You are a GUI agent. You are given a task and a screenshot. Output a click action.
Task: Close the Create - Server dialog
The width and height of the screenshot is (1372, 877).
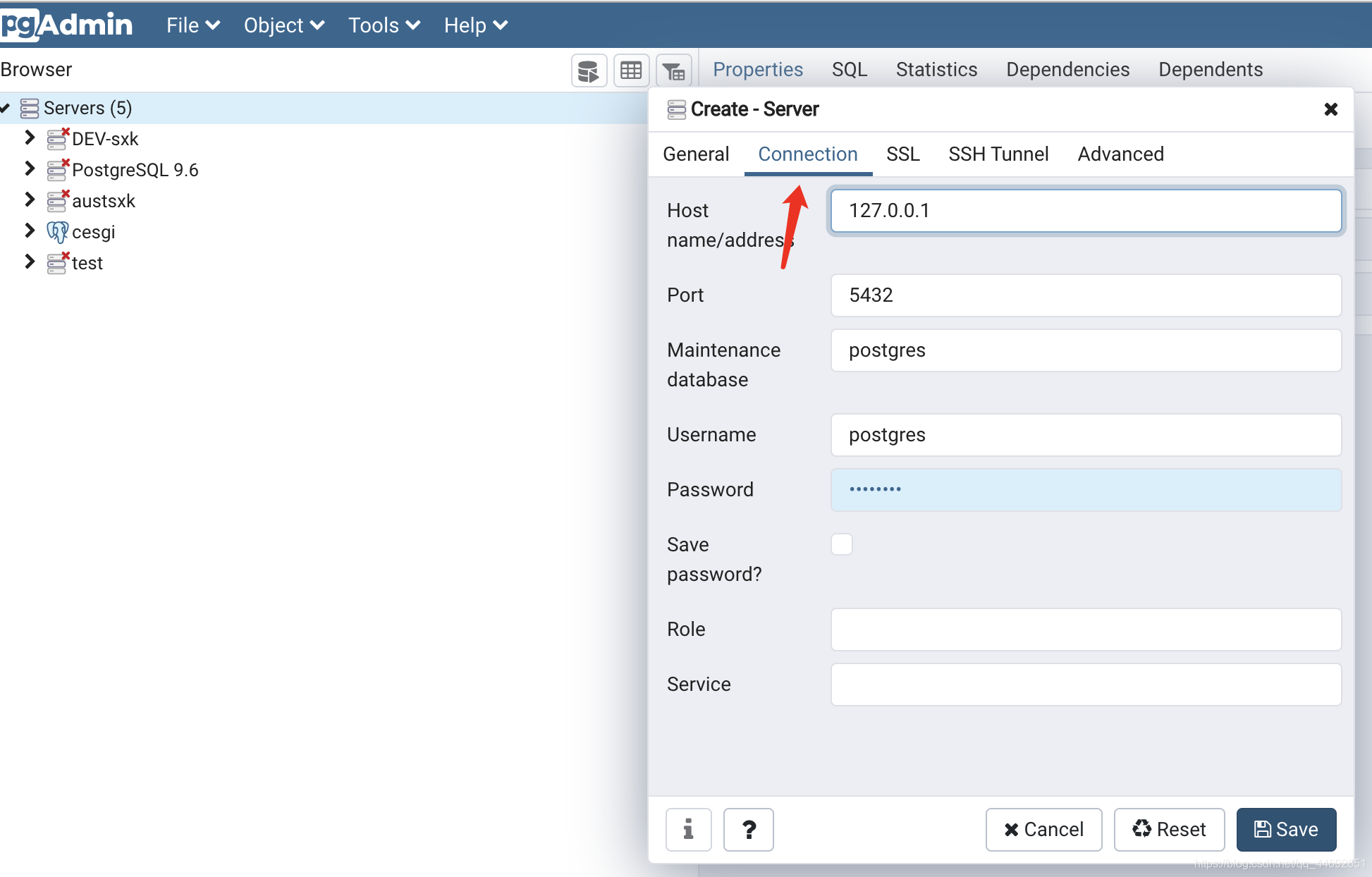tap(1330, 109)
